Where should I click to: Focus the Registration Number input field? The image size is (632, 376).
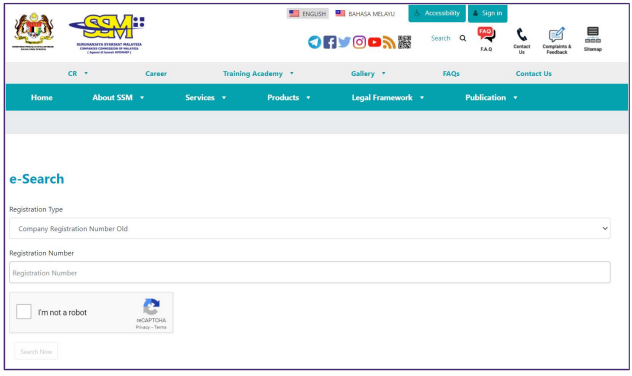pos(310,272)
